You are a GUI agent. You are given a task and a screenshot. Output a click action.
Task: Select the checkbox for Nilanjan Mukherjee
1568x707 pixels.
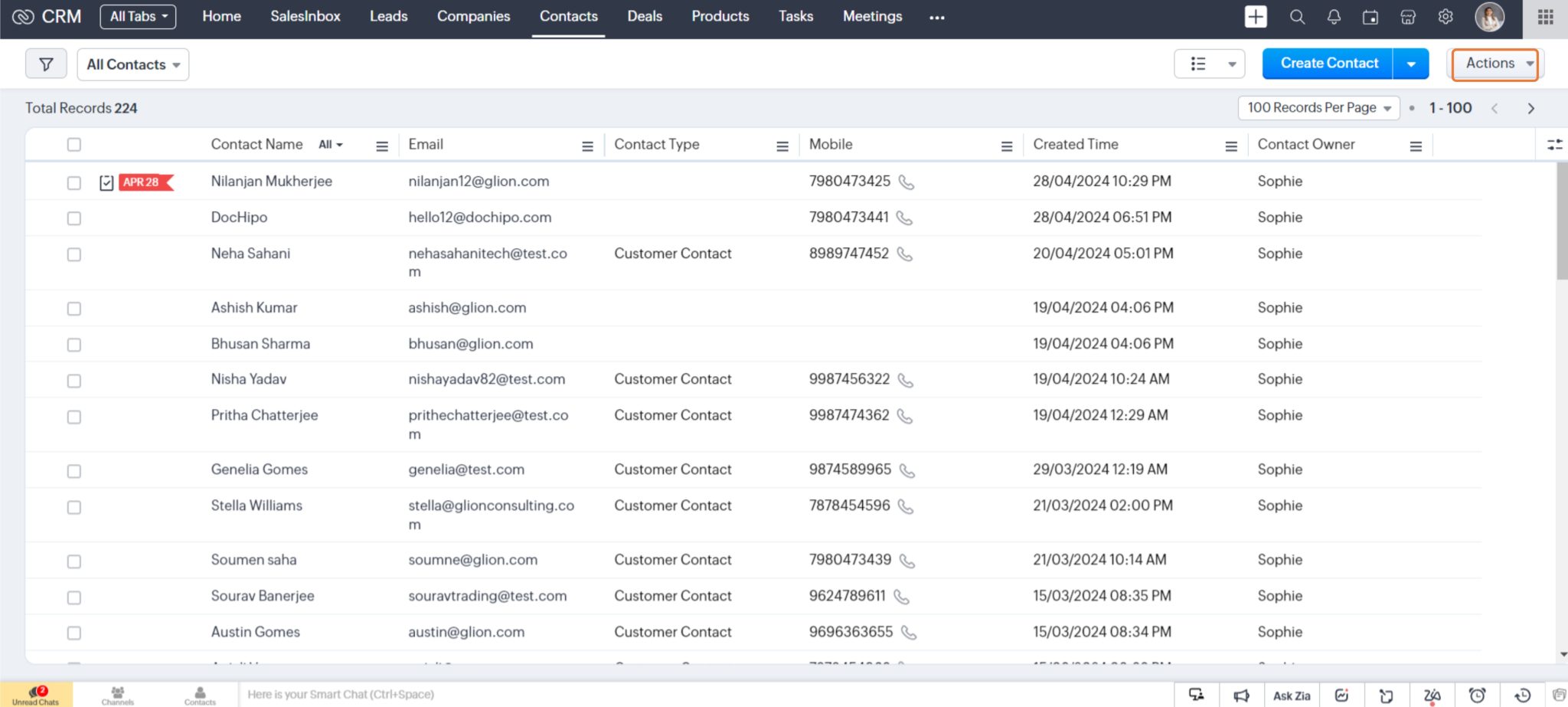(73, 182)
